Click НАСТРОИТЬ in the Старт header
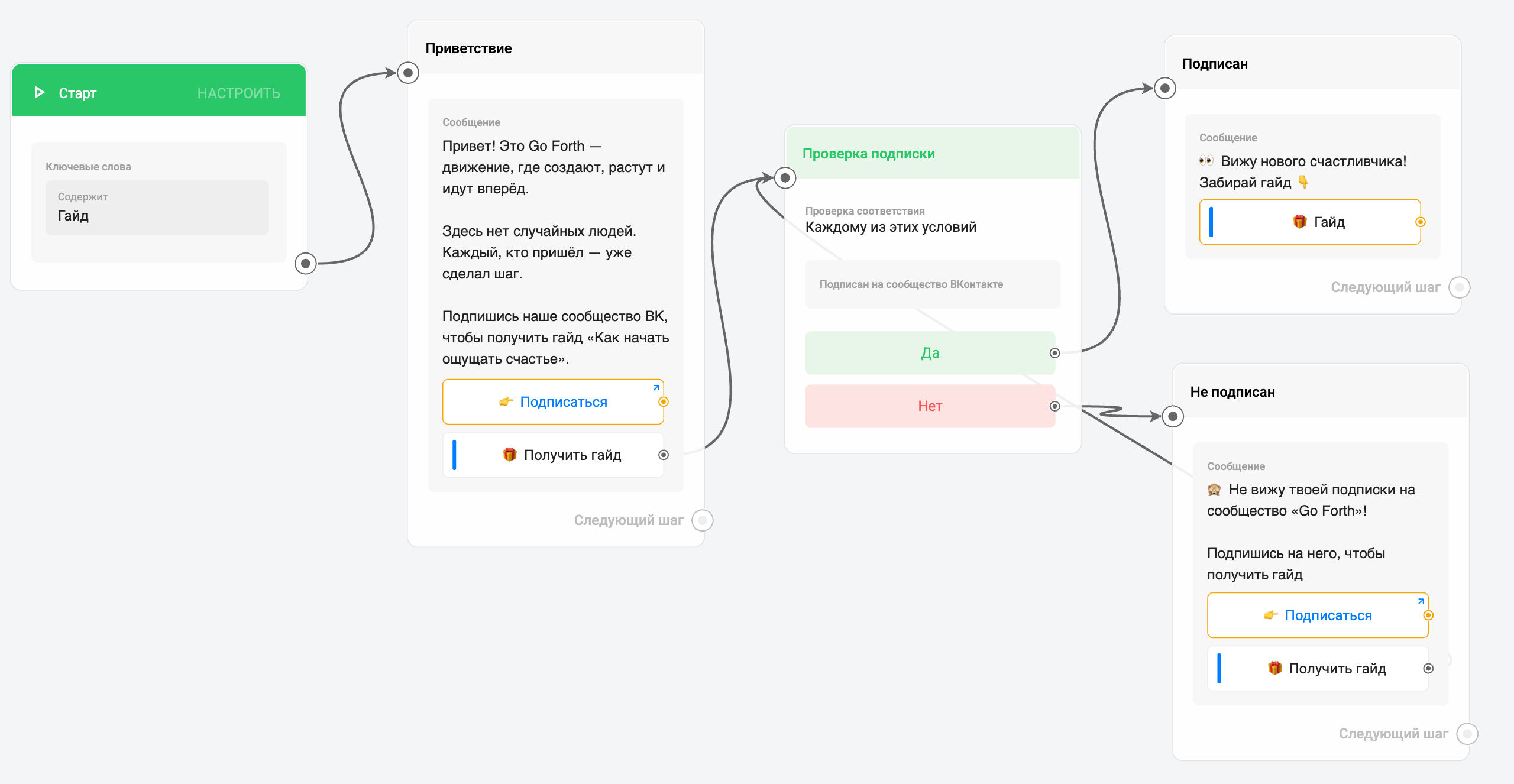 pos(238,93)
